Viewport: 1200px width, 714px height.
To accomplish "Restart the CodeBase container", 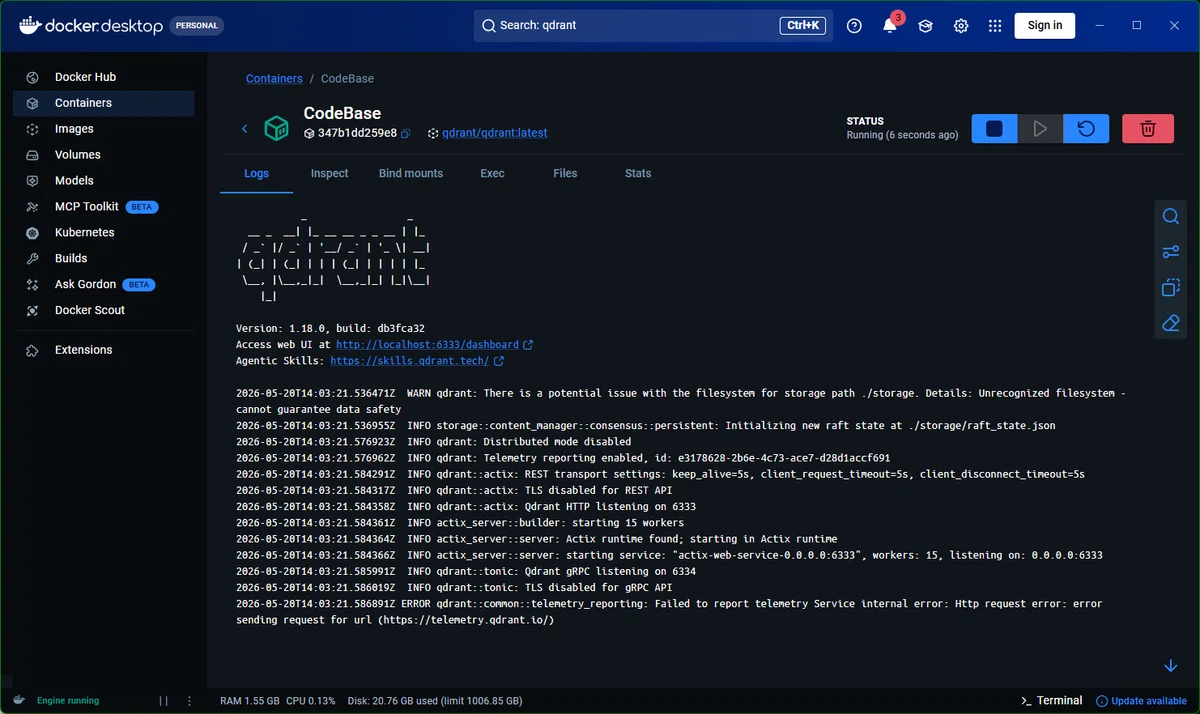I will coord(1086,129).
